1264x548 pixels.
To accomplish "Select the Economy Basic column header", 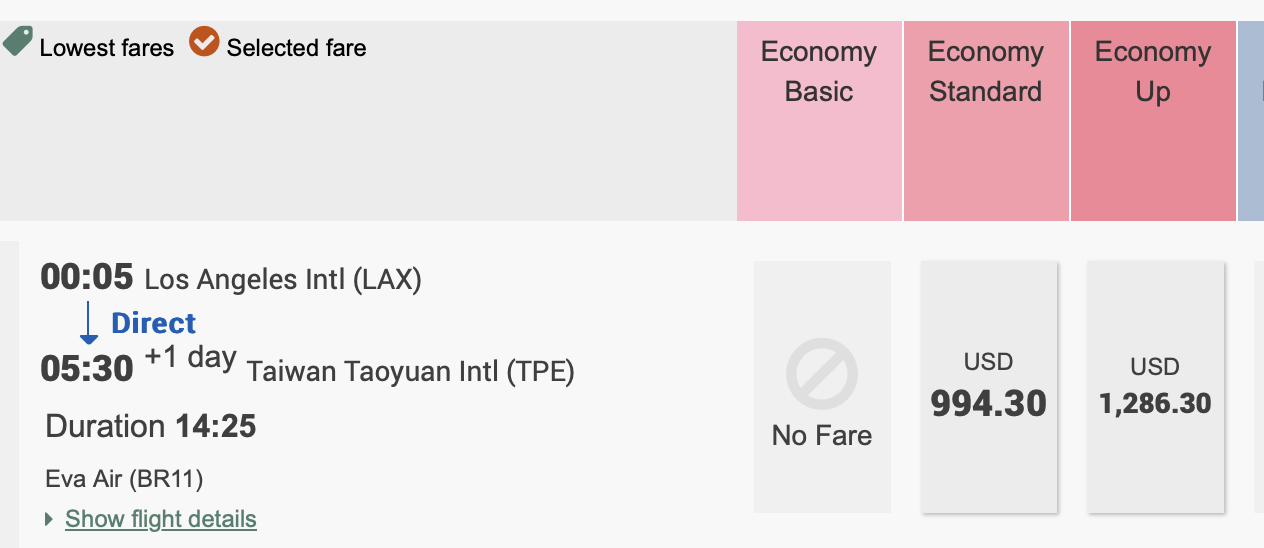I will click(819, 72).
